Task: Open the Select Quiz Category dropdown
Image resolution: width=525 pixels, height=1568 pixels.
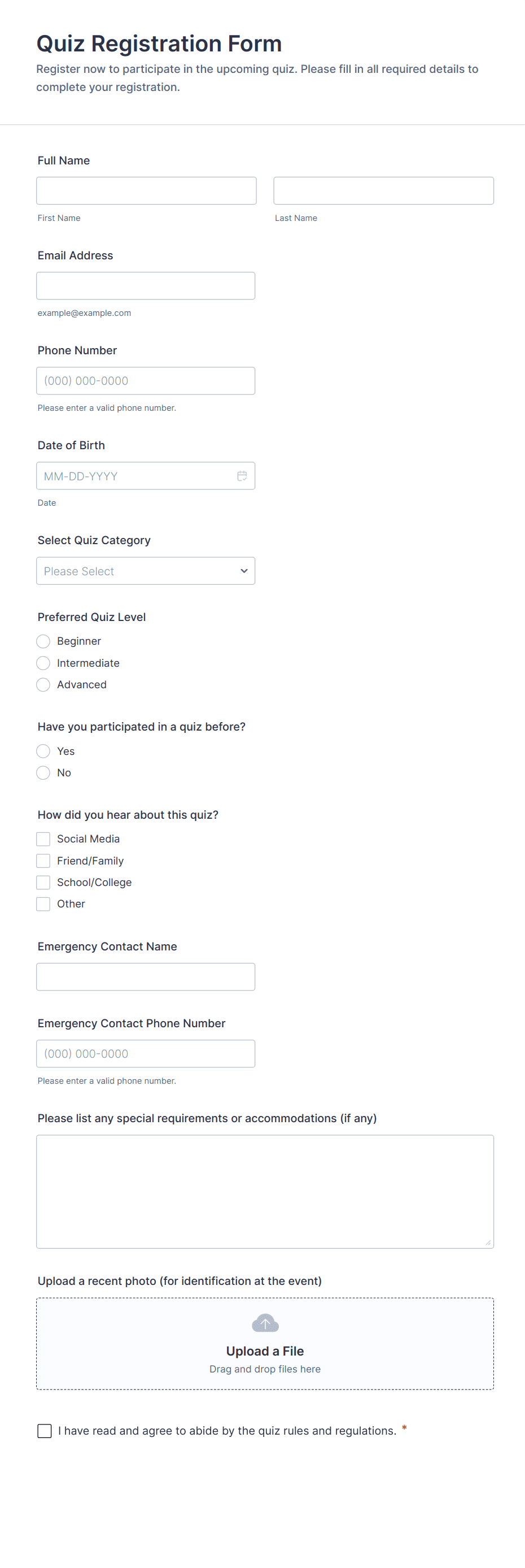Action: tap(146, 571)
